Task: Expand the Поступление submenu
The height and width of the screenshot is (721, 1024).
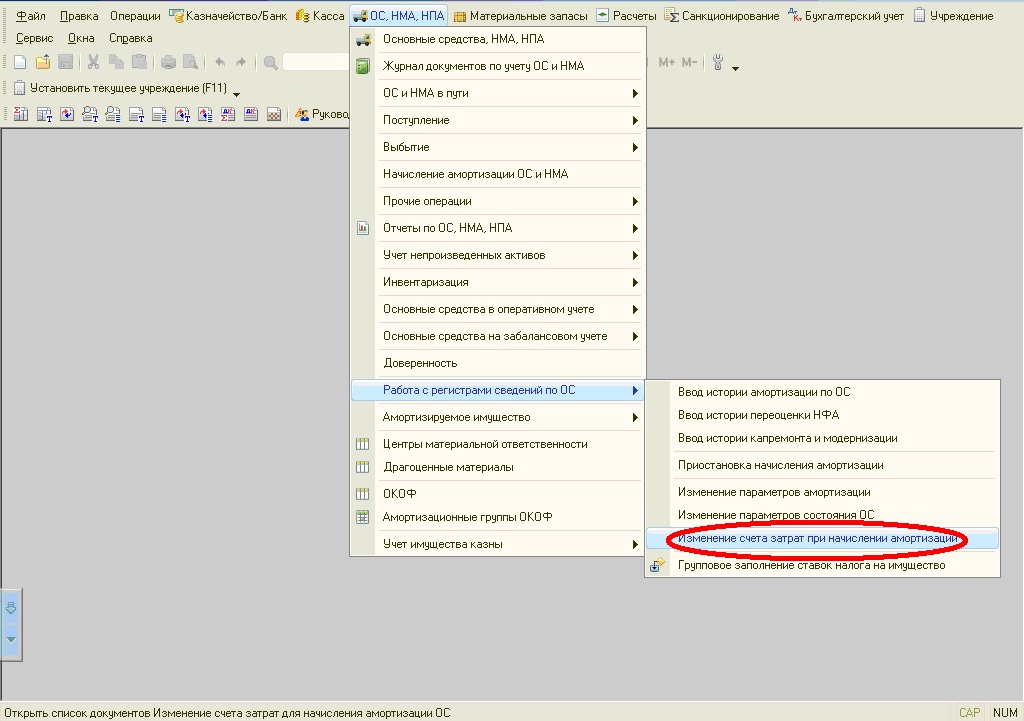Action: pyautogui.click(x=498, y=120)
